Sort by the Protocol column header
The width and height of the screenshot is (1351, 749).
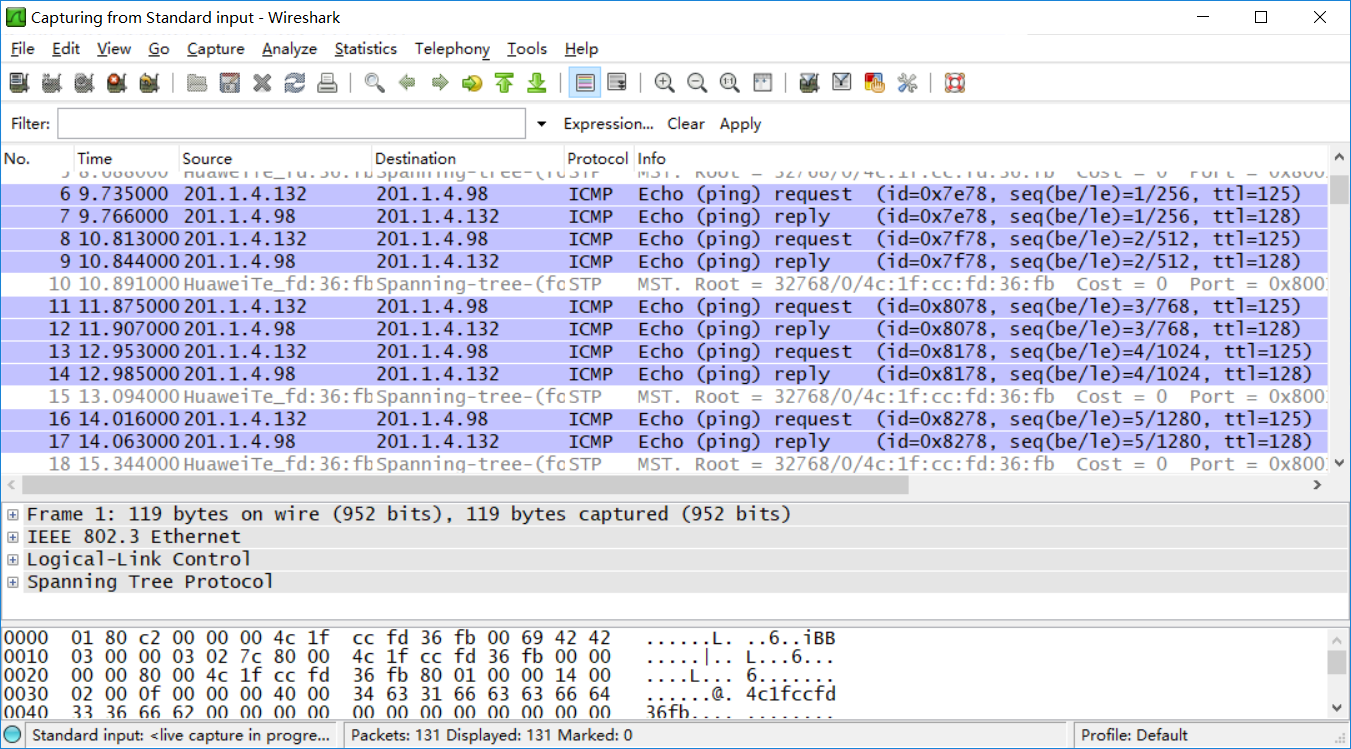point(598,158)
